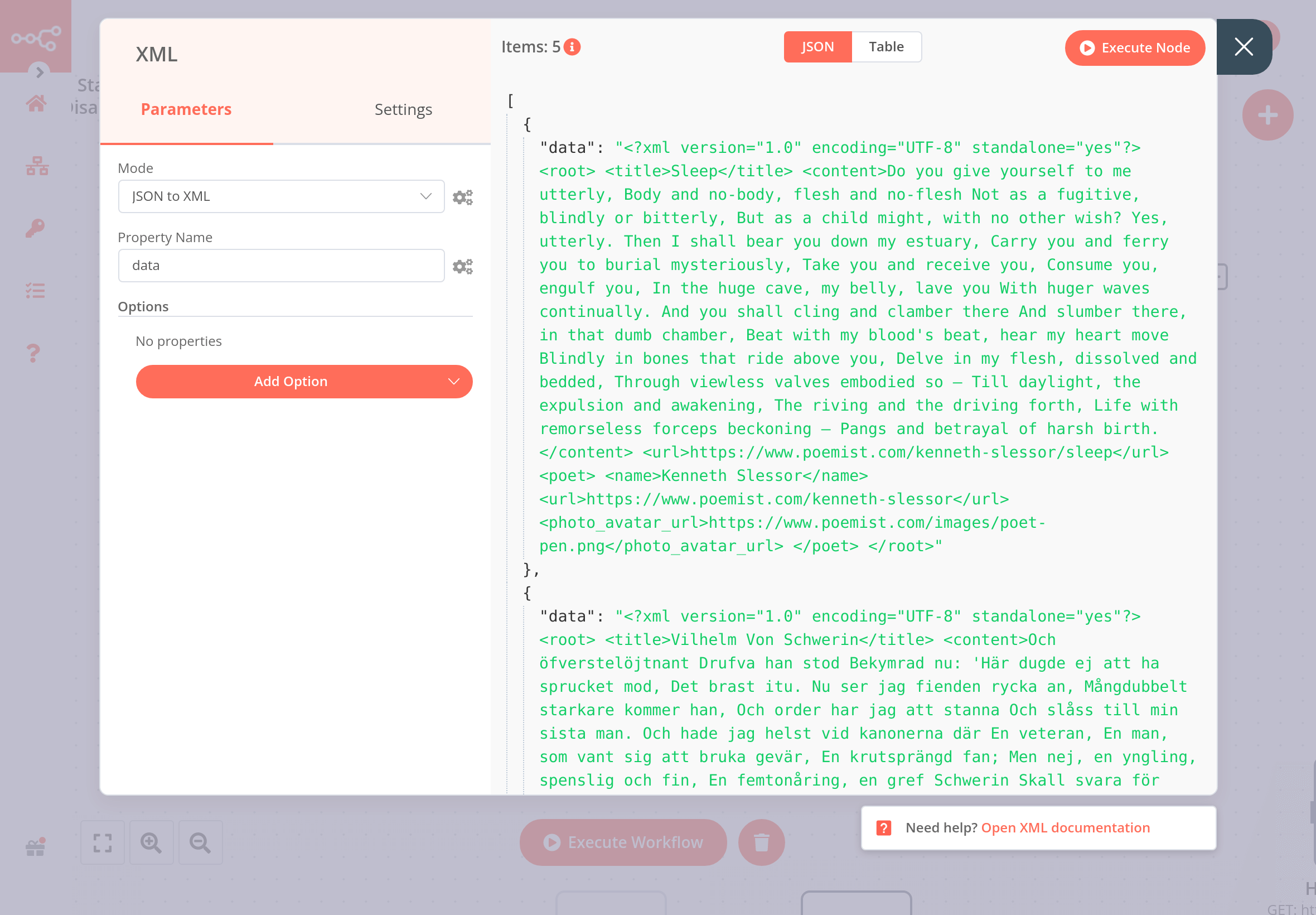Expand the sidebar with chevron arrow

click(x=40, y=72)
